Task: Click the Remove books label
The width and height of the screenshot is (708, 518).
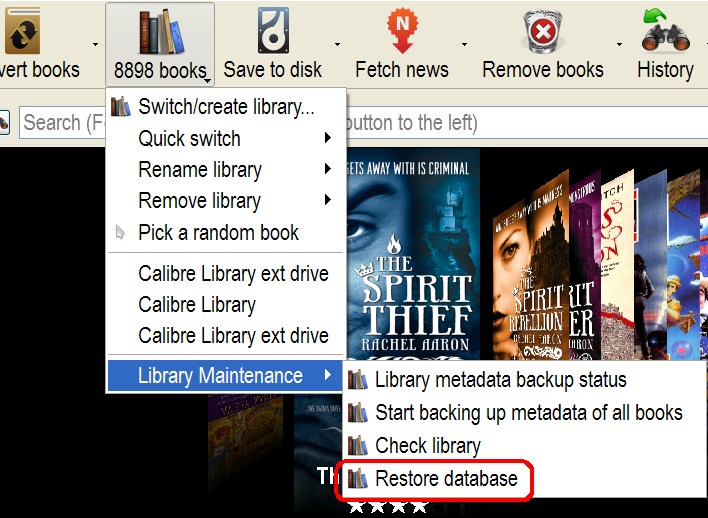Action: 543,70
